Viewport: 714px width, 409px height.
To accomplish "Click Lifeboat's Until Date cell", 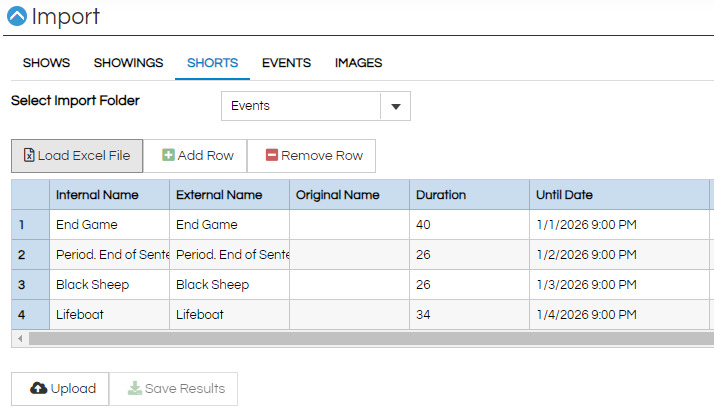I will pyautogui.click(x=619, y=315).
